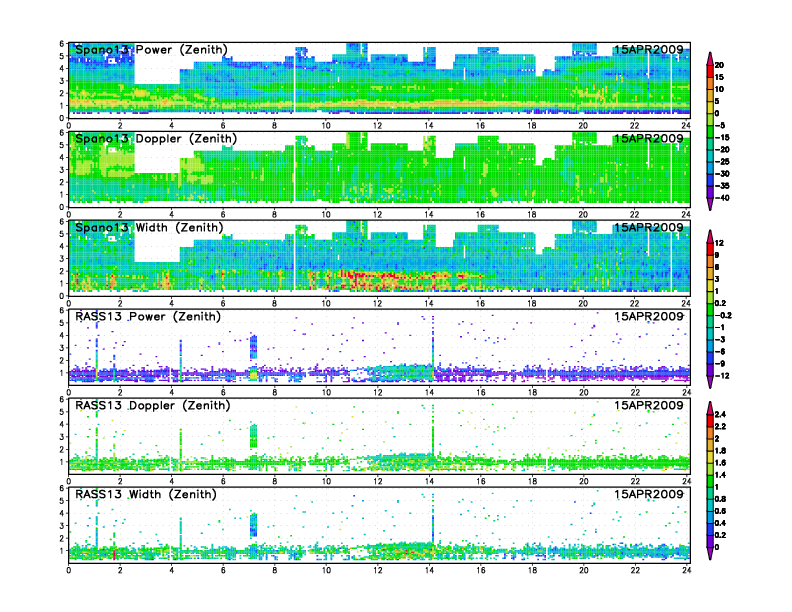
Task: Click the 15APR2009 date in RASS13 Width panel
Action: (x=649, y=494)
